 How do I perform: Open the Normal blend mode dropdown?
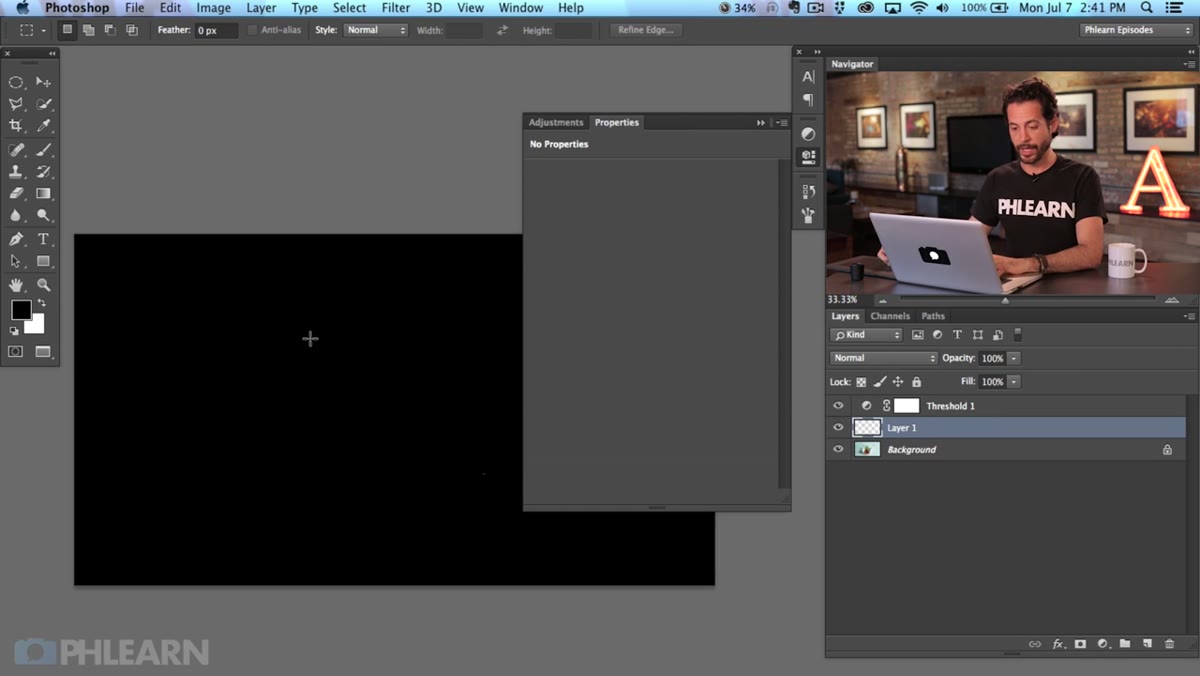pos(883,358)
